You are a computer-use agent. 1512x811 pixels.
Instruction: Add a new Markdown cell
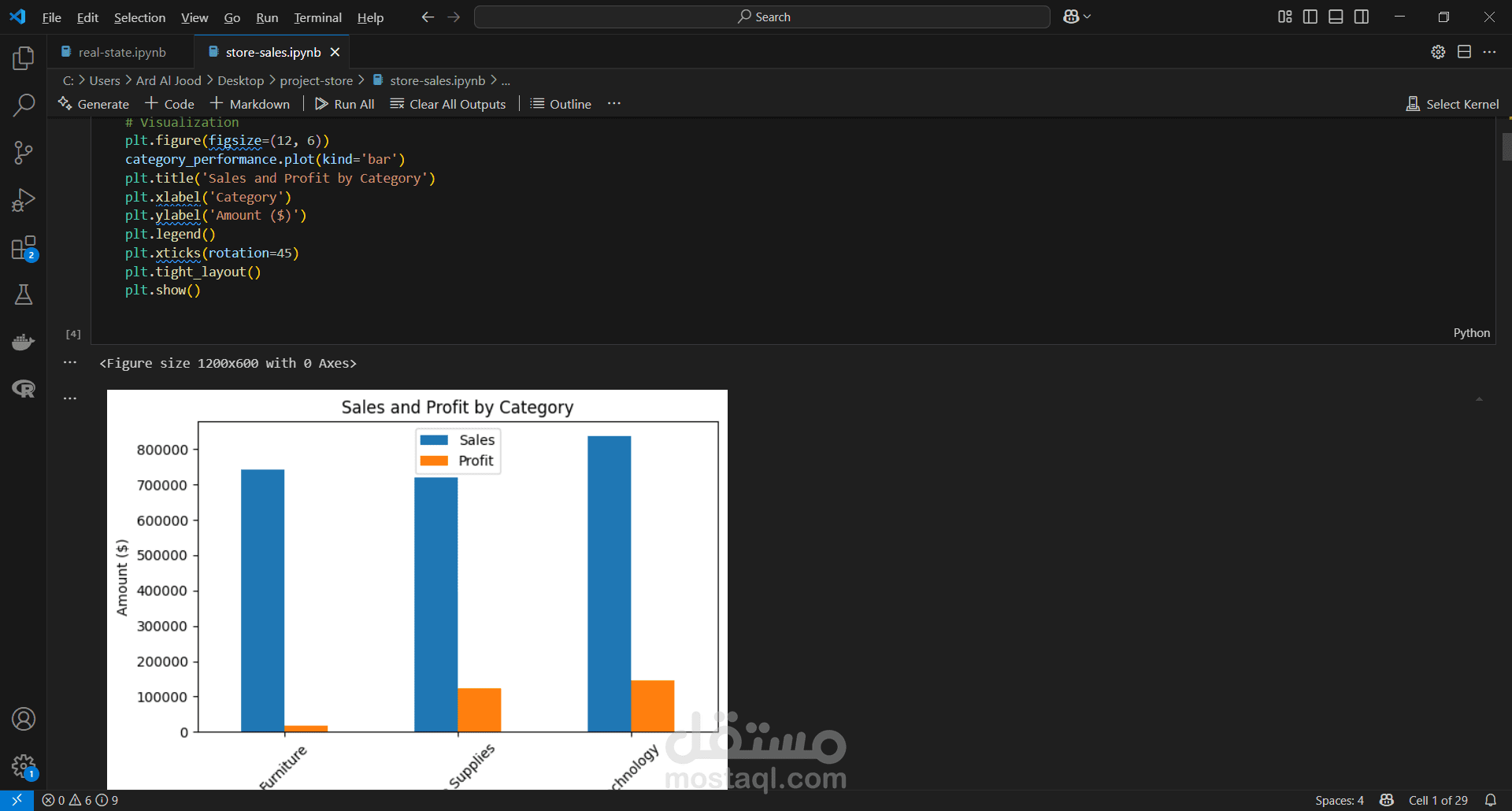[x=250, y=104]
